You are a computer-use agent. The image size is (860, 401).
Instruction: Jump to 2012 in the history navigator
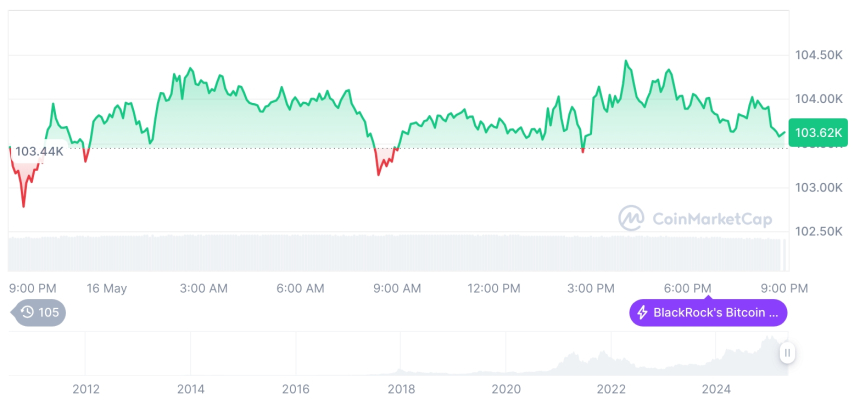(85, 388)
